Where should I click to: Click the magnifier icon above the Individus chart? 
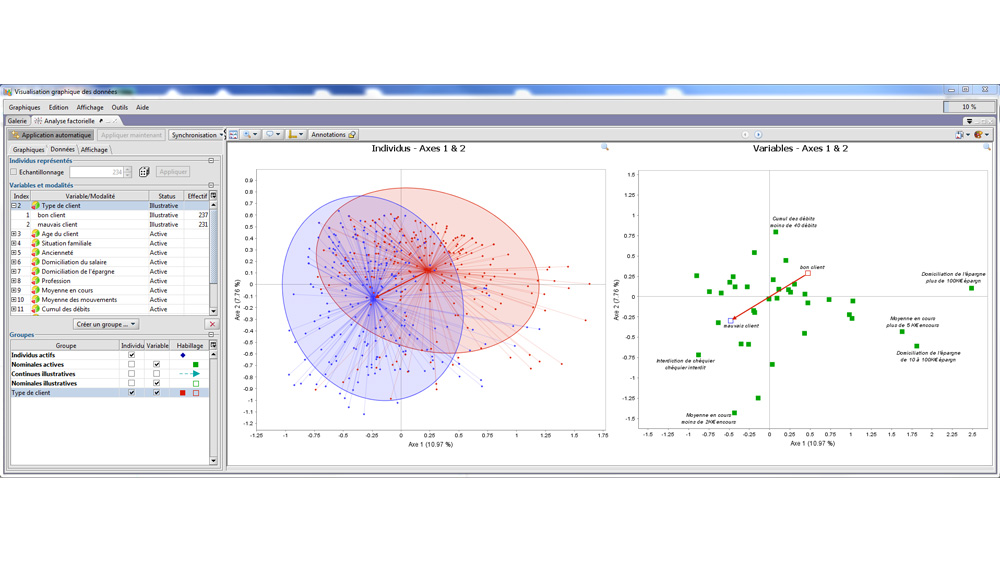pos(604,148)
